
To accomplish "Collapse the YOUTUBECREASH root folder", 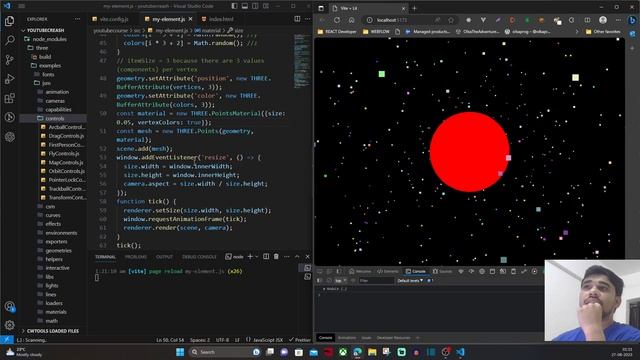I will (45, 30).
